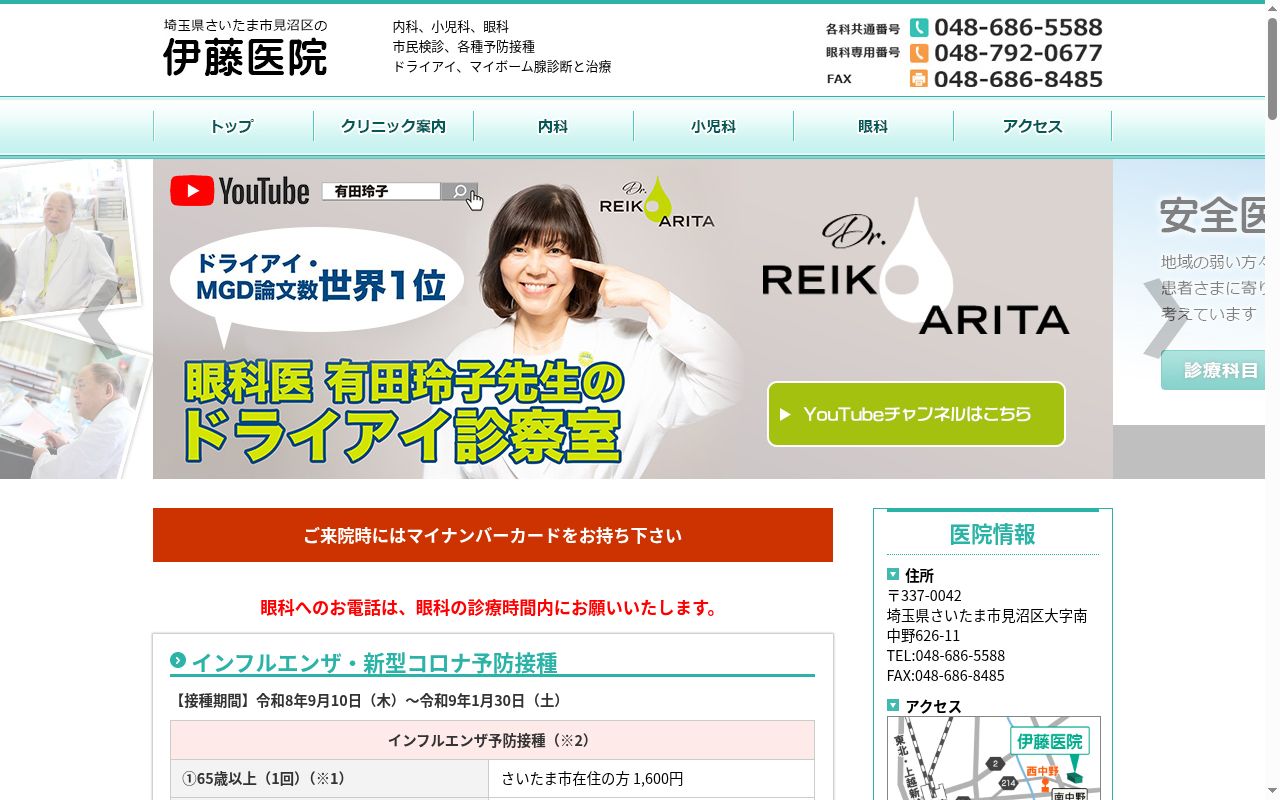Click the YouTubeチャンネルはこちら button
1280x800 pixels.
pos(916,414)
